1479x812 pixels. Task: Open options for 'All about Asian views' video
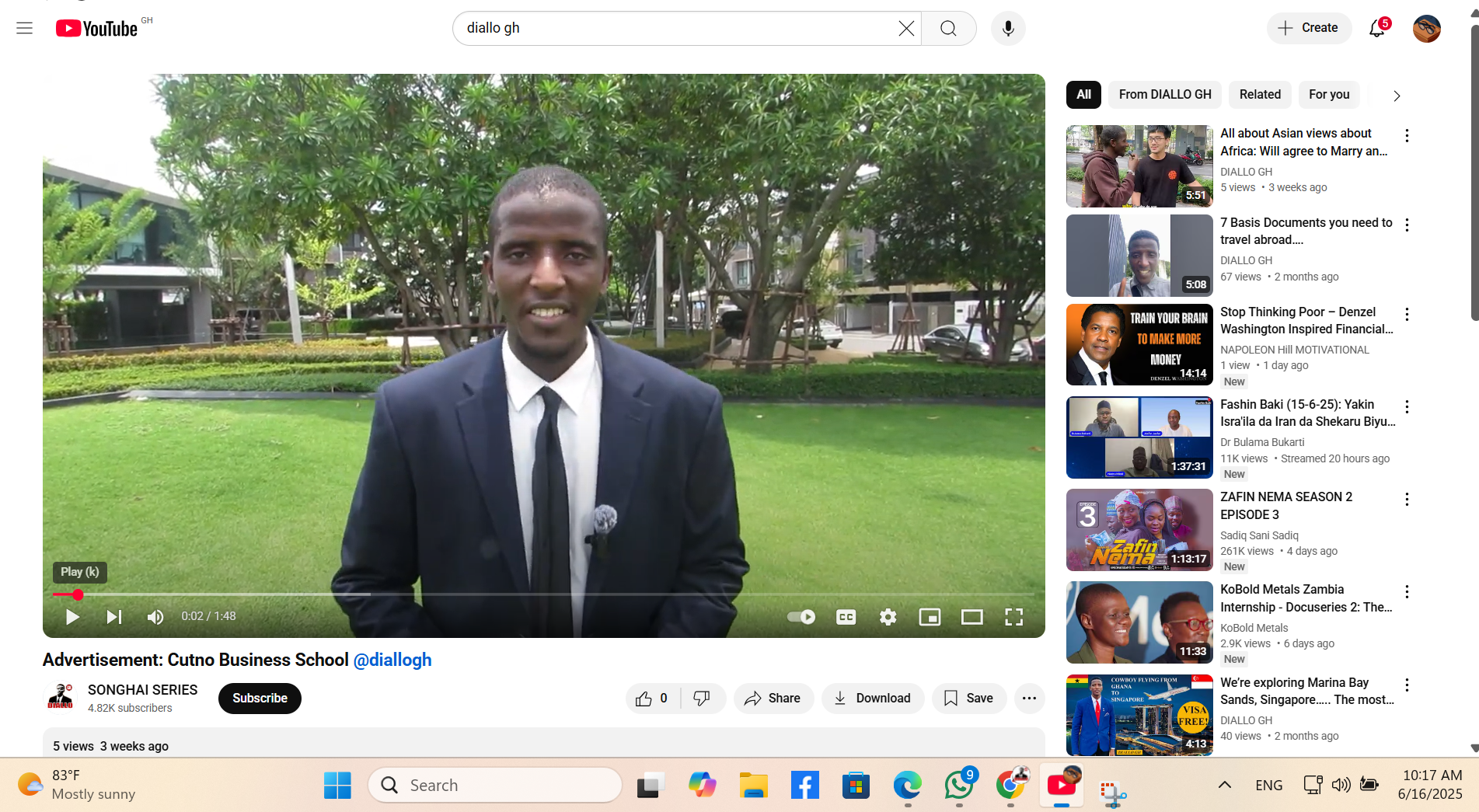pyautogui.click(x=1407, y=136)
